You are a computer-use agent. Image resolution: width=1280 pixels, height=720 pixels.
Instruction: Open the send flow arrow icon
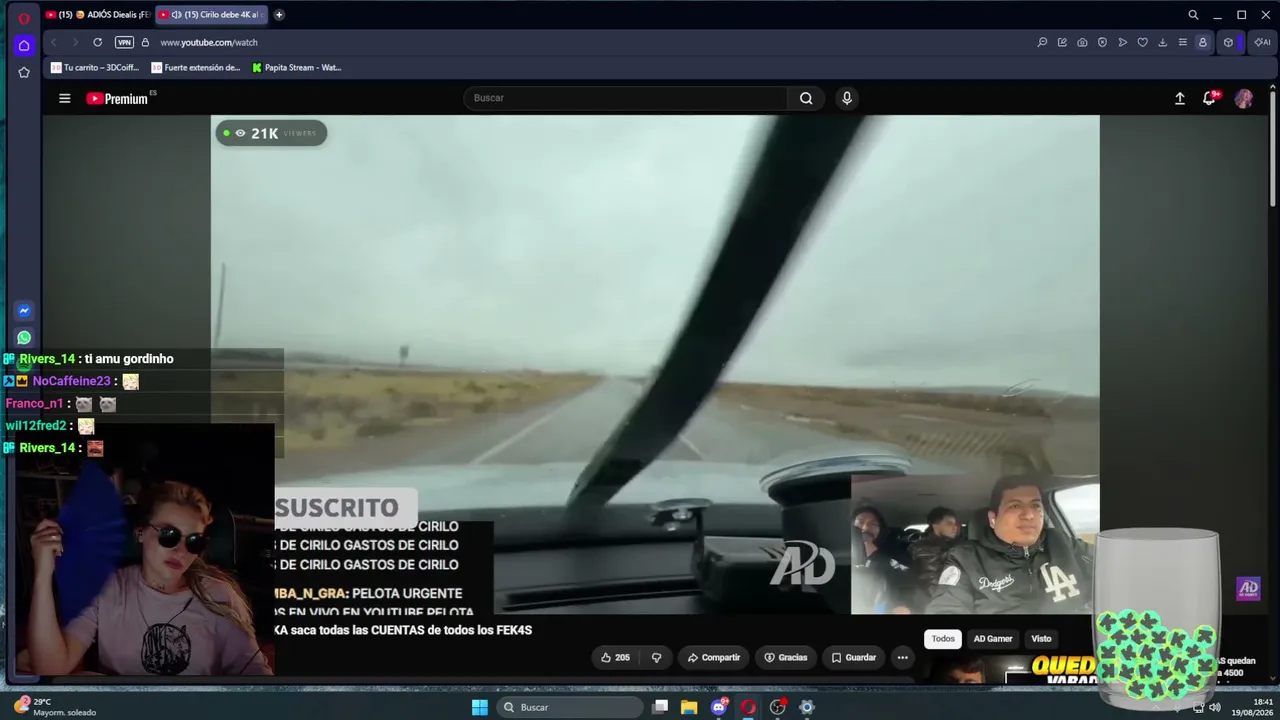point(1122,42)
